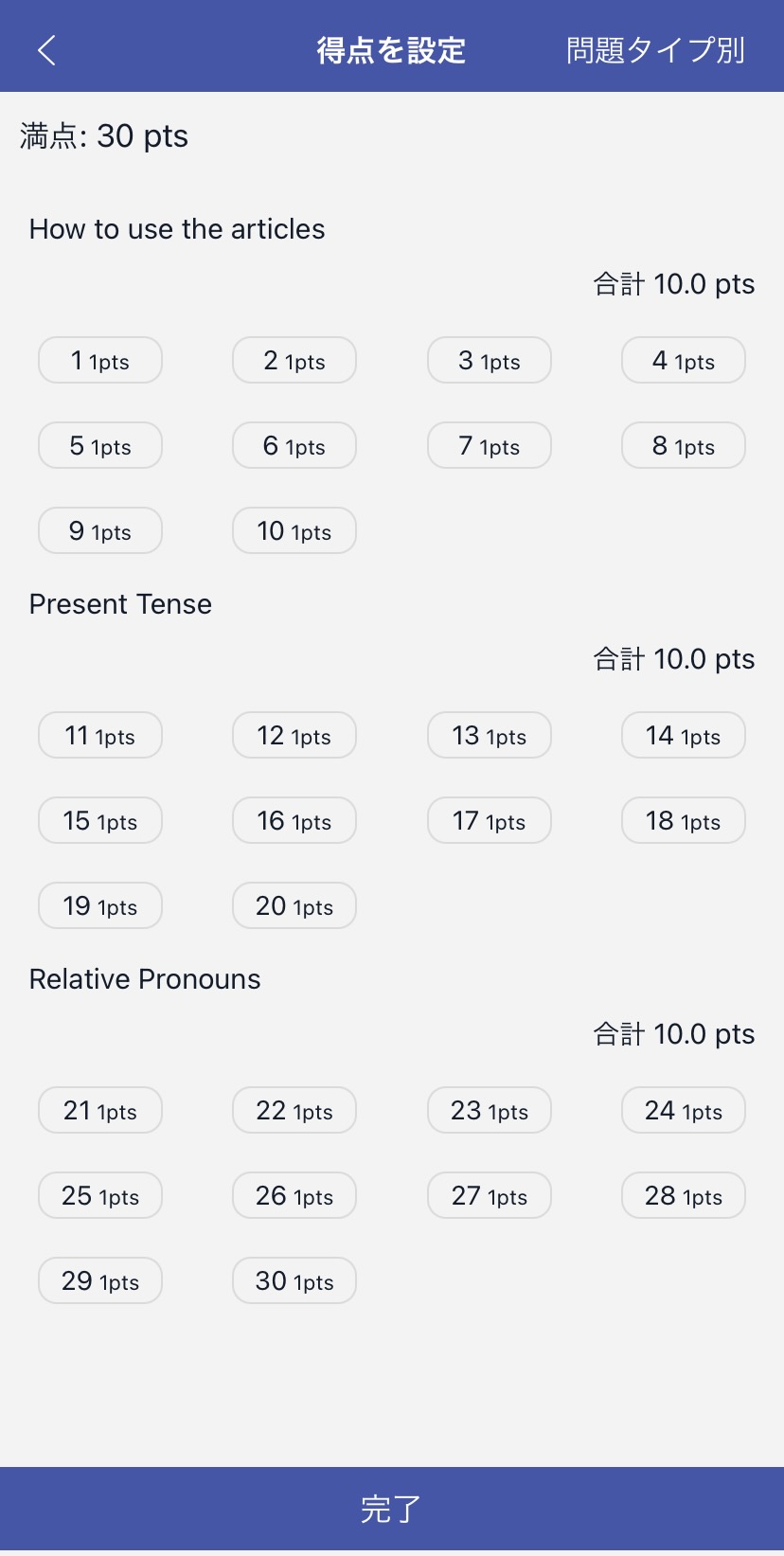Choose question 7 points chip
Image resolution: width=784 pixels, height=1556 pixels.
[x=489, y=446]
